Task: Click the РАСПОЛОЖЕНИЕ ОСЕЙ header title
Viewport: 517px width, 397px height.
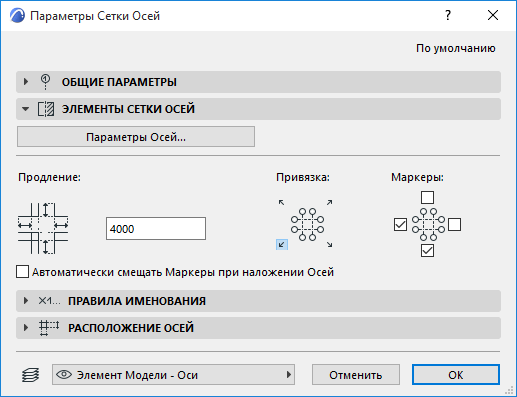Action: [x=131, y=328]
